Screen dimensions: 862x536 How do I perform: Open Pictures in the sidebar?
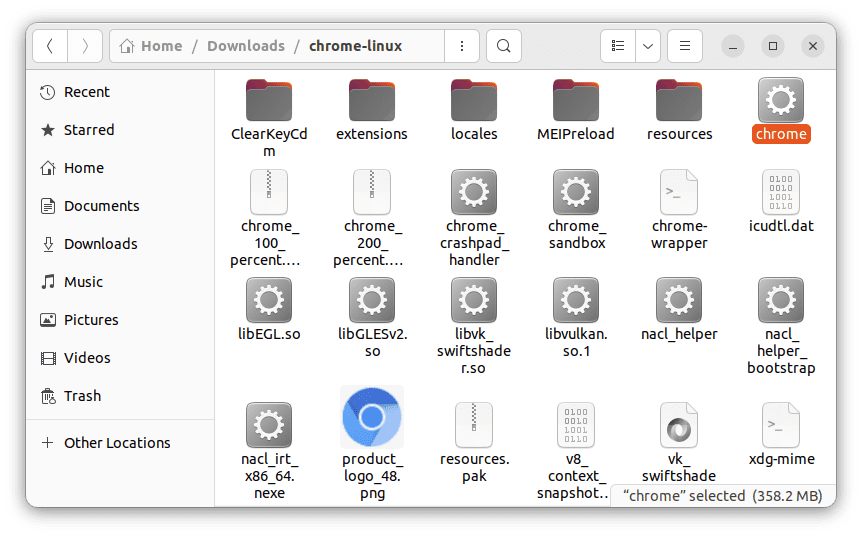(x=120, y=319)
